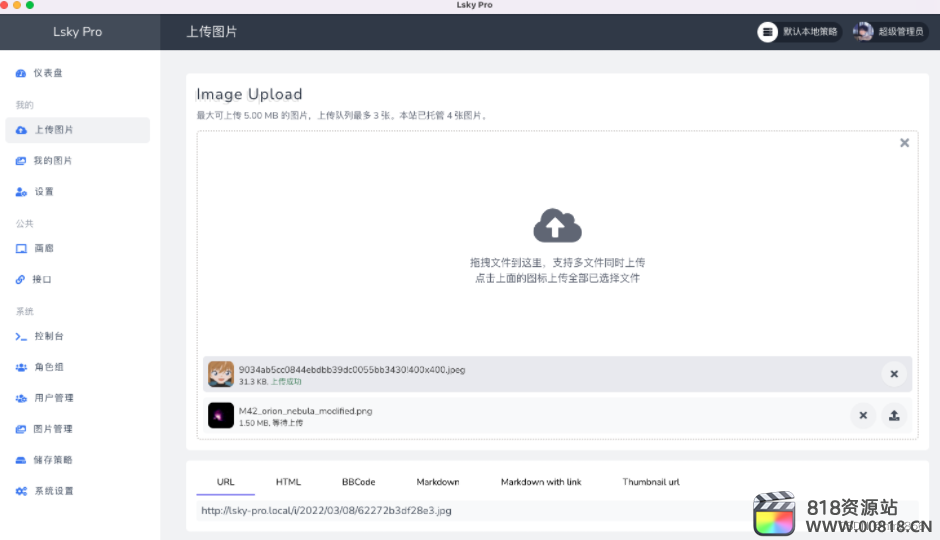
Task: Click the 我的图片 images icon in sidebar
Action: [20, 161]
